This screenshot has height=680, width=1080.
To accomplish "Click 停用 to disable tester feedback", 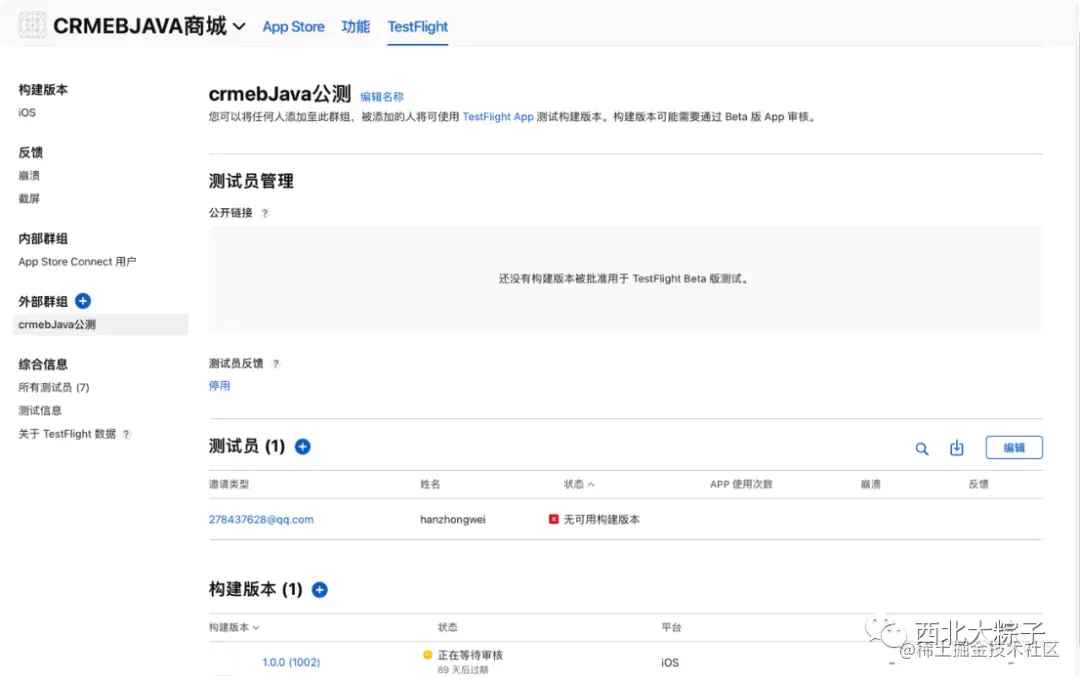I will 220,386.
